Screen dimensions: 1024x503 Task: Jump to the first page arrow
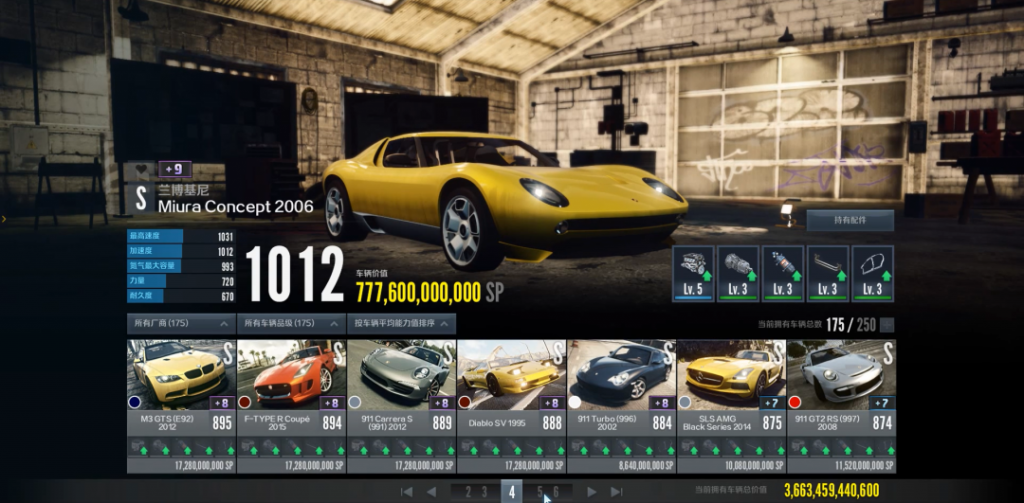click(x=406, y=492)
